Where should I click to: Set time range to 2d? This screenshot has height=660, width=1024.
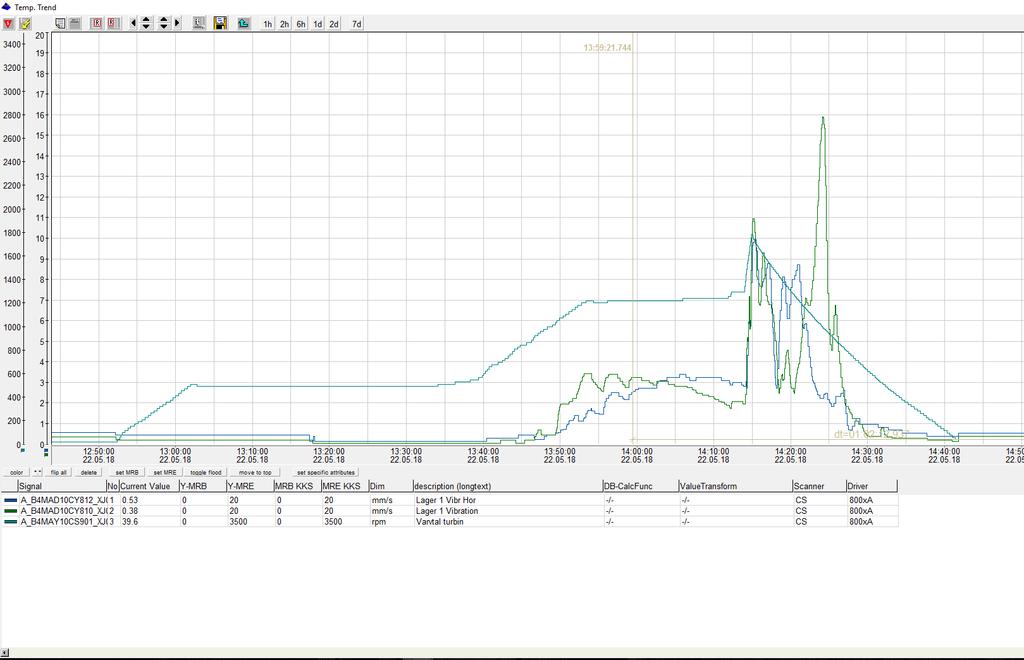334,24
